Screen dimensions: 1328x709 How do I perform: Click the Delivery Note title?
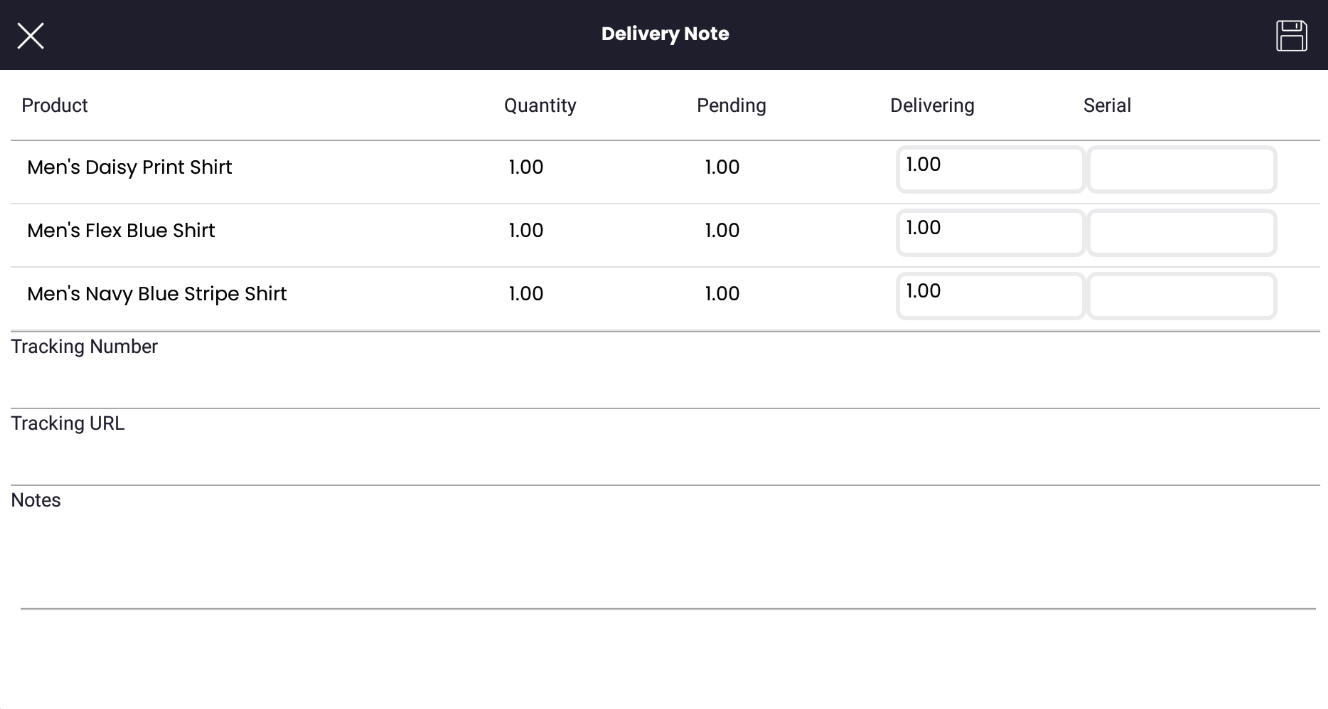coord(665,34)
